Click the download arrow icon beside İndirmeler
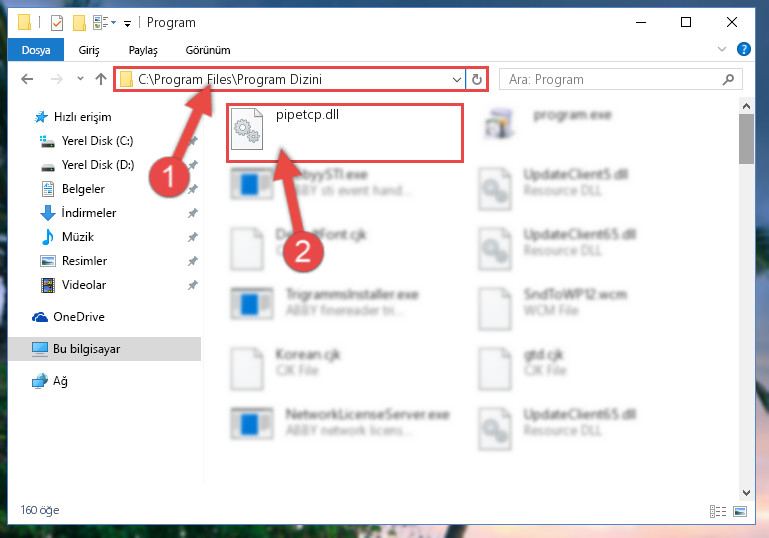769x538 pixels. point(48,213)
